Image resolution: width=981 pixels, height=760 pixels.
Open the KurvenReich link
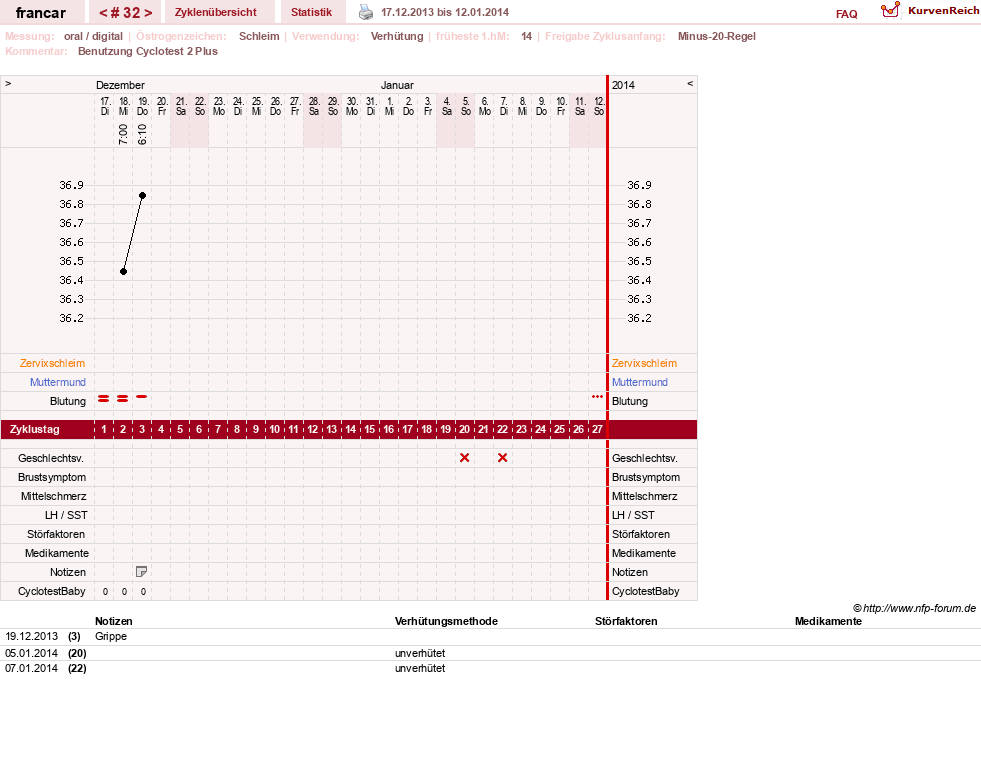point(943,11)
